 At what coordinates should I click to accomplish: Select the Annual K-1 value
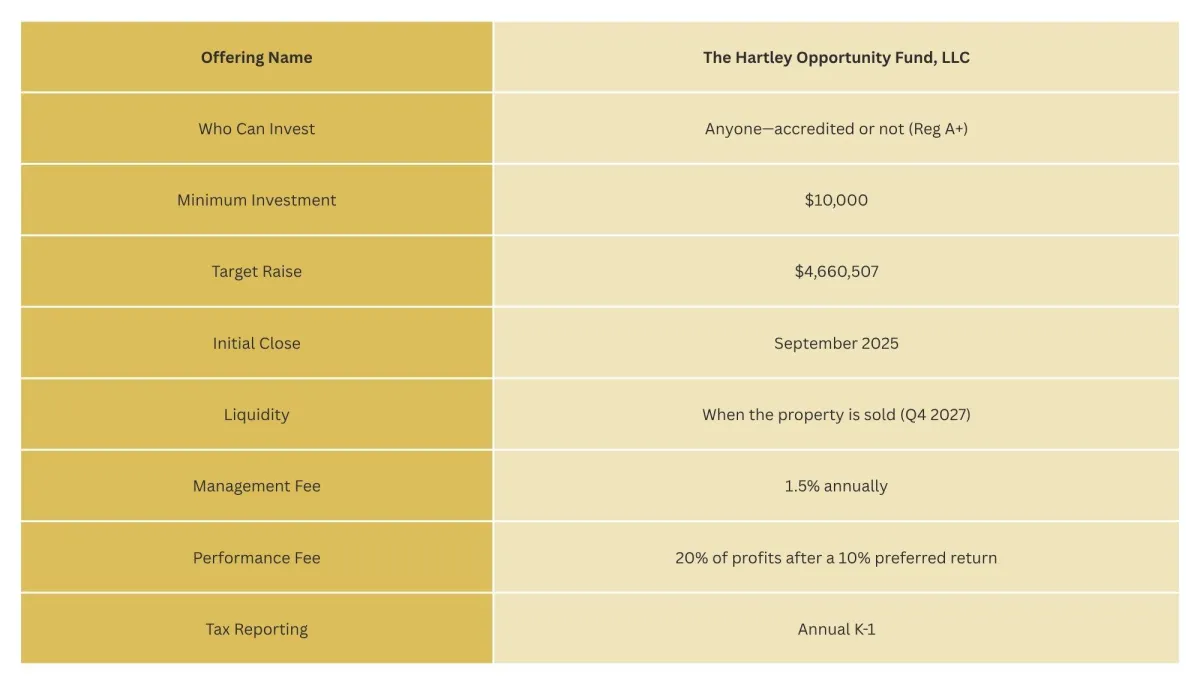836,629
